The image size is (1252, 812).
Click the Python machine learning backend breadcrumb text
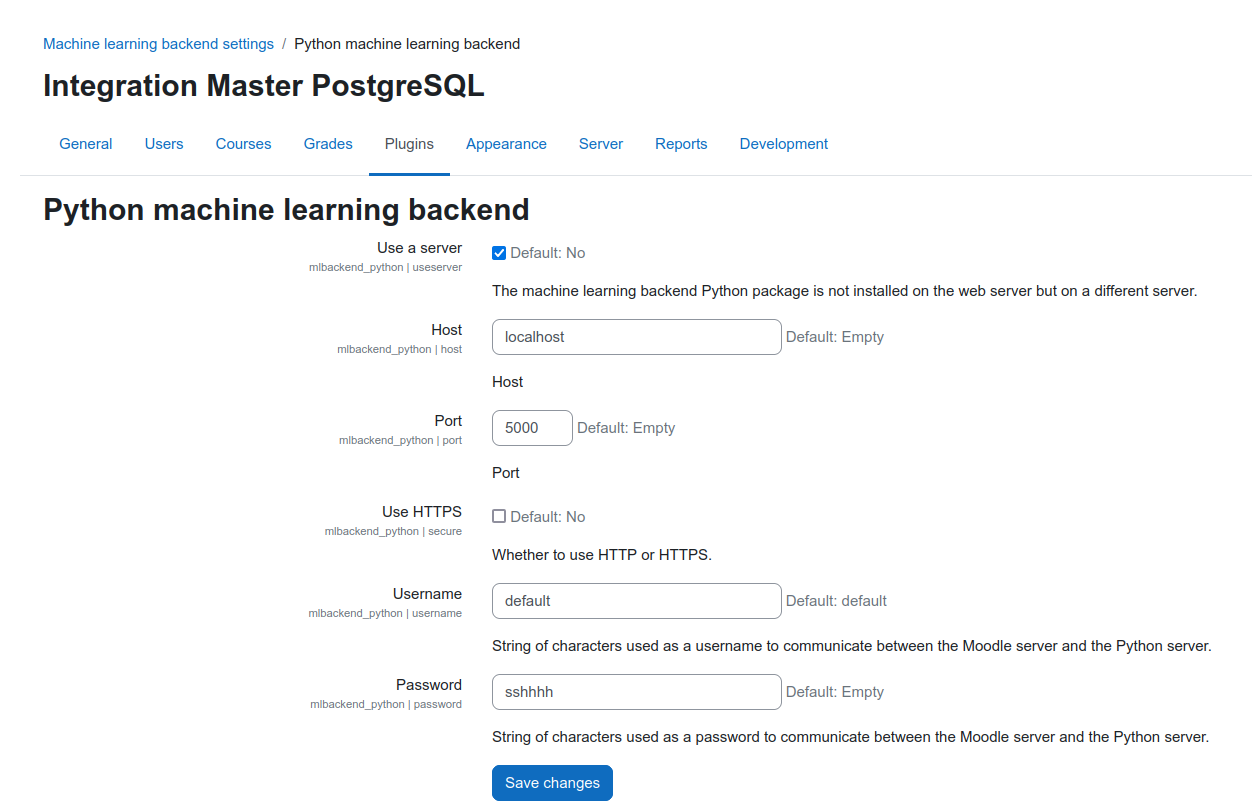407,44
